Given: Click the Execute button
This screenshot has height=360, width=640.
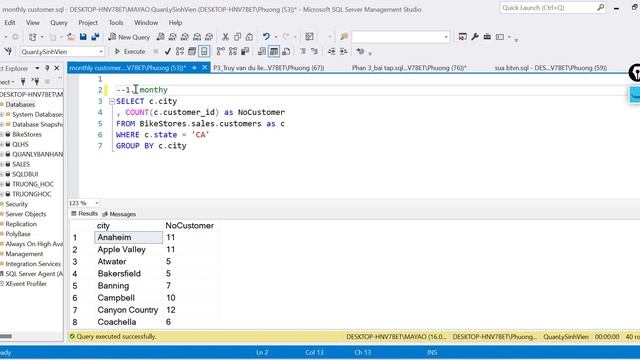Looking at the screenshot, I should (x=130, y=51).
